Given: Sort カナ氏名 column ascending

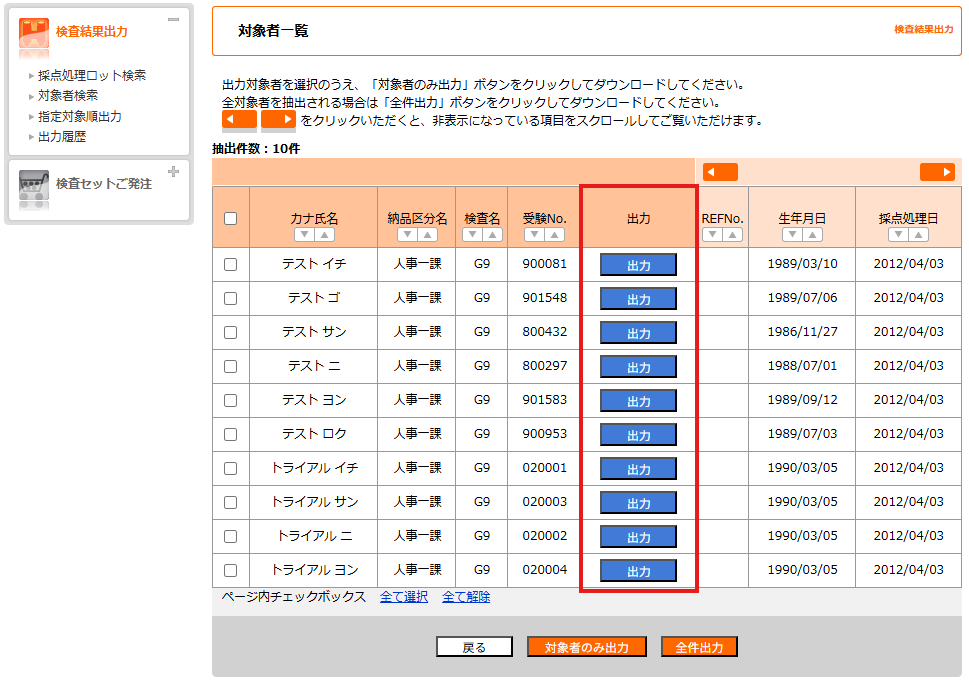Looking at the screenshot, I should [325, 235].
